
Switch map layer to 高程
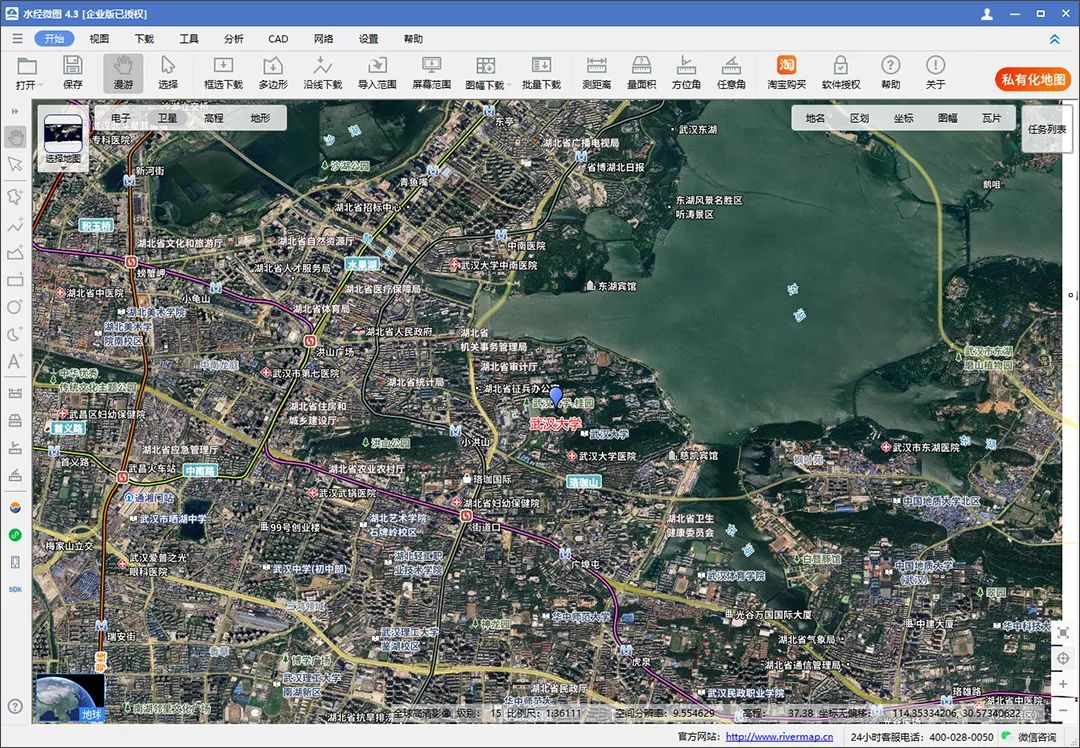pos(214,118)
